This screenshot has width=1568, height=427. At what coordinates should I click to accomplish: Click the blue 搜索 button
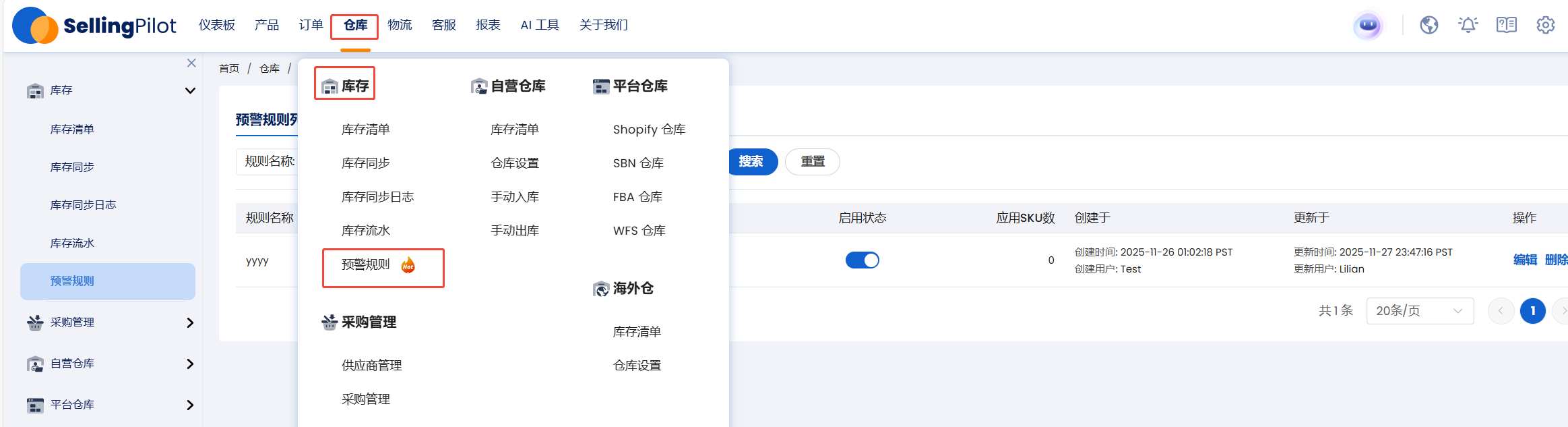751,162
